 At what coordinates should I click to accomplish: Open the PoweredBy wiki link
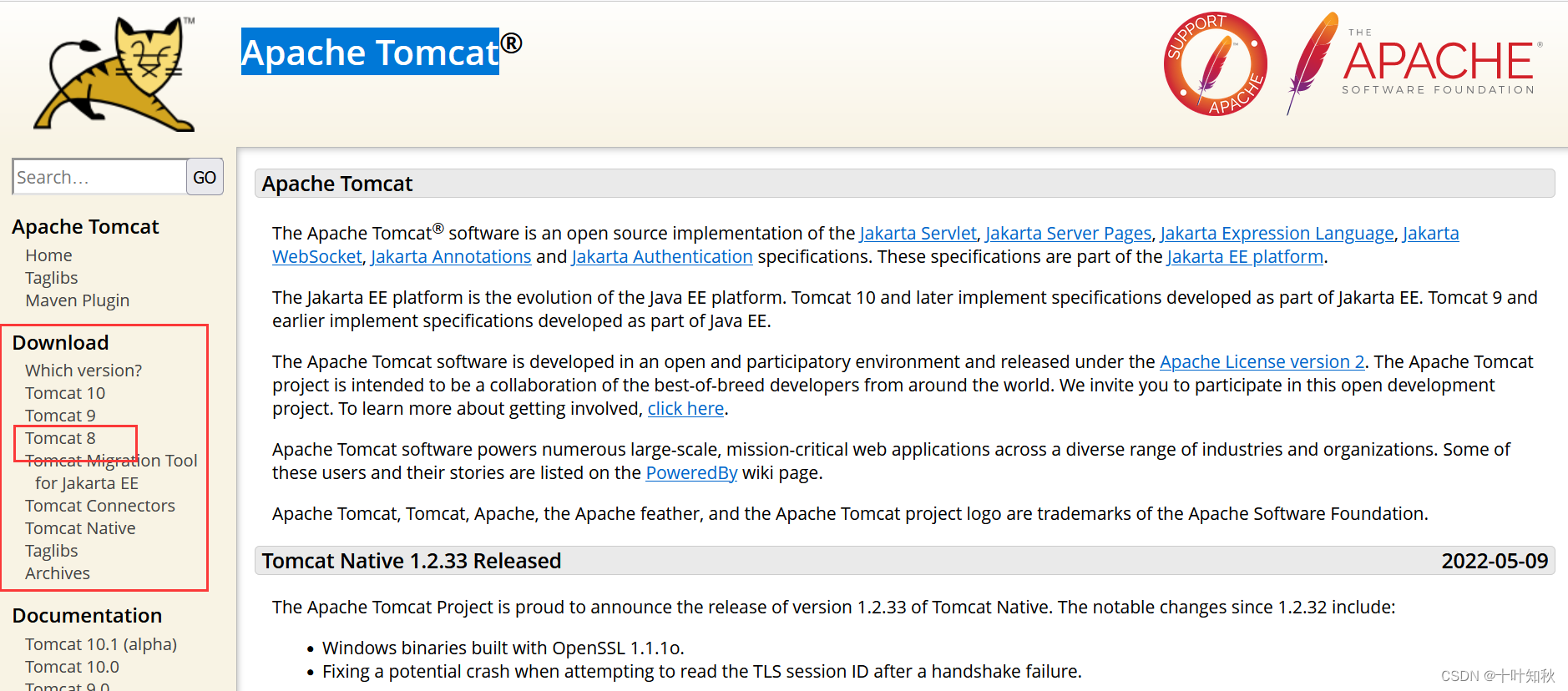click(x=691, y=473)
